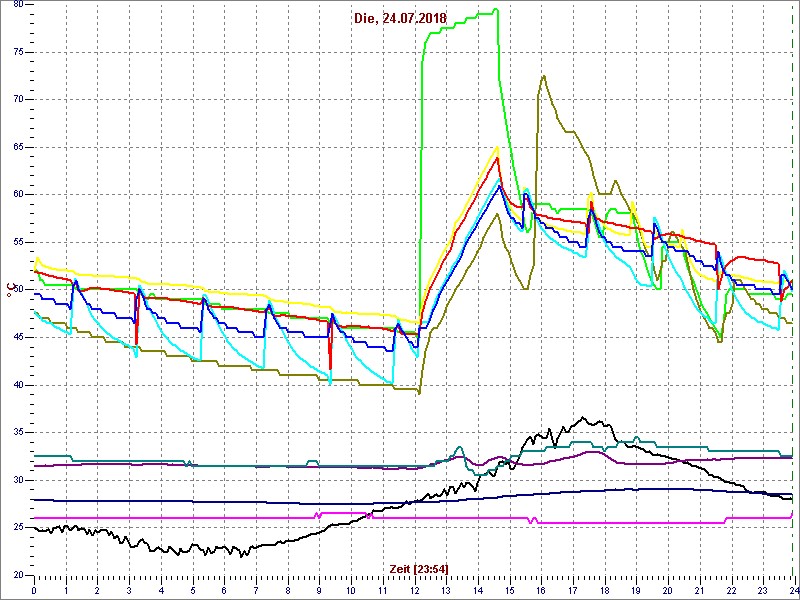
Task: Click hour 9 on the time axis
Action: [319, 591]
